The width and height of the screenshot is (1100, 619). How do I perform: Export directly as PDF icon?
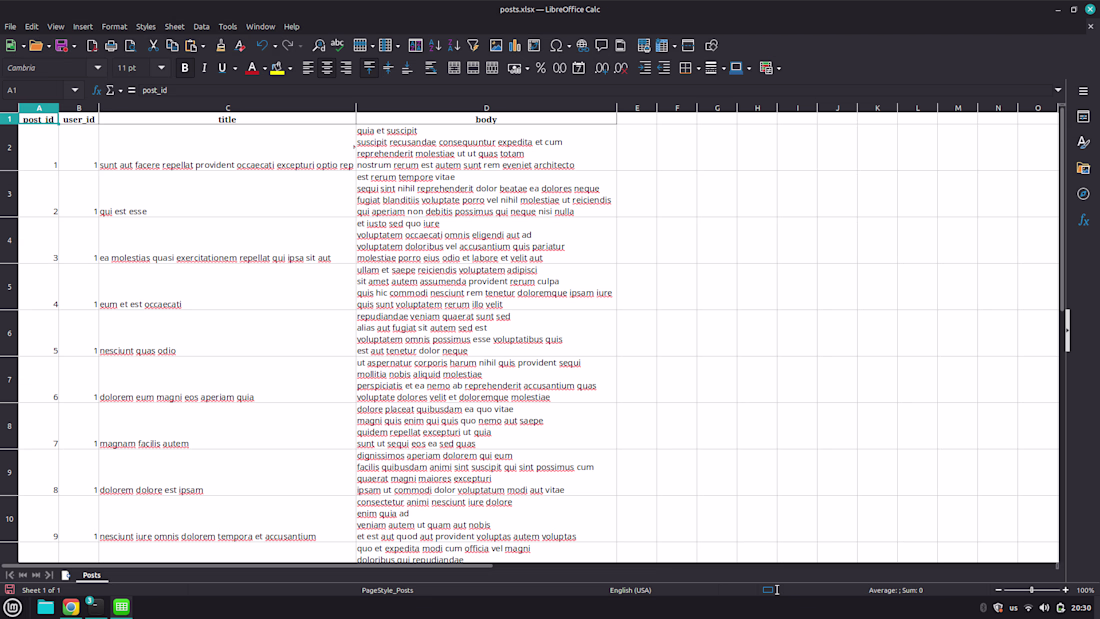tap(92, 46)
